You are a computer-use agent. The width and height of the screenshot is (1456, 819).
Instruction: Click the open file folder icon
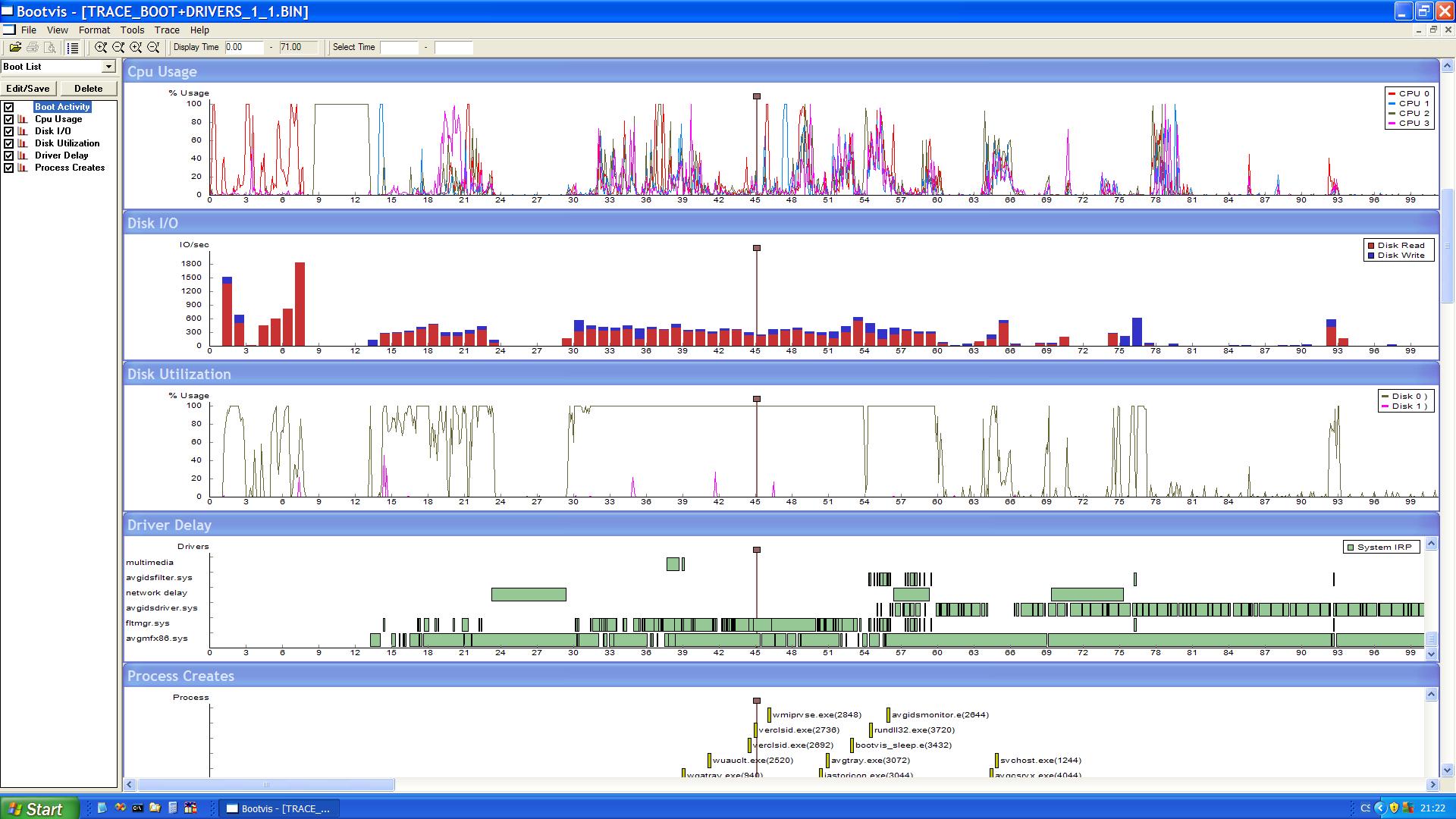(14, 47)
